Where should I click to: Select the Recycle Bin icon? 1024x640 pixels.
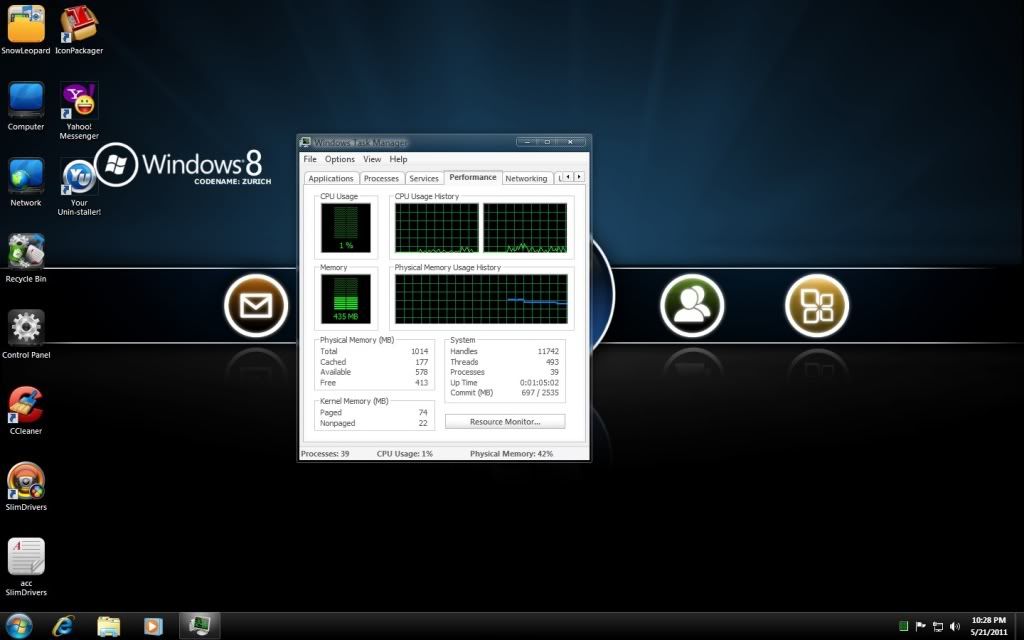25,259
